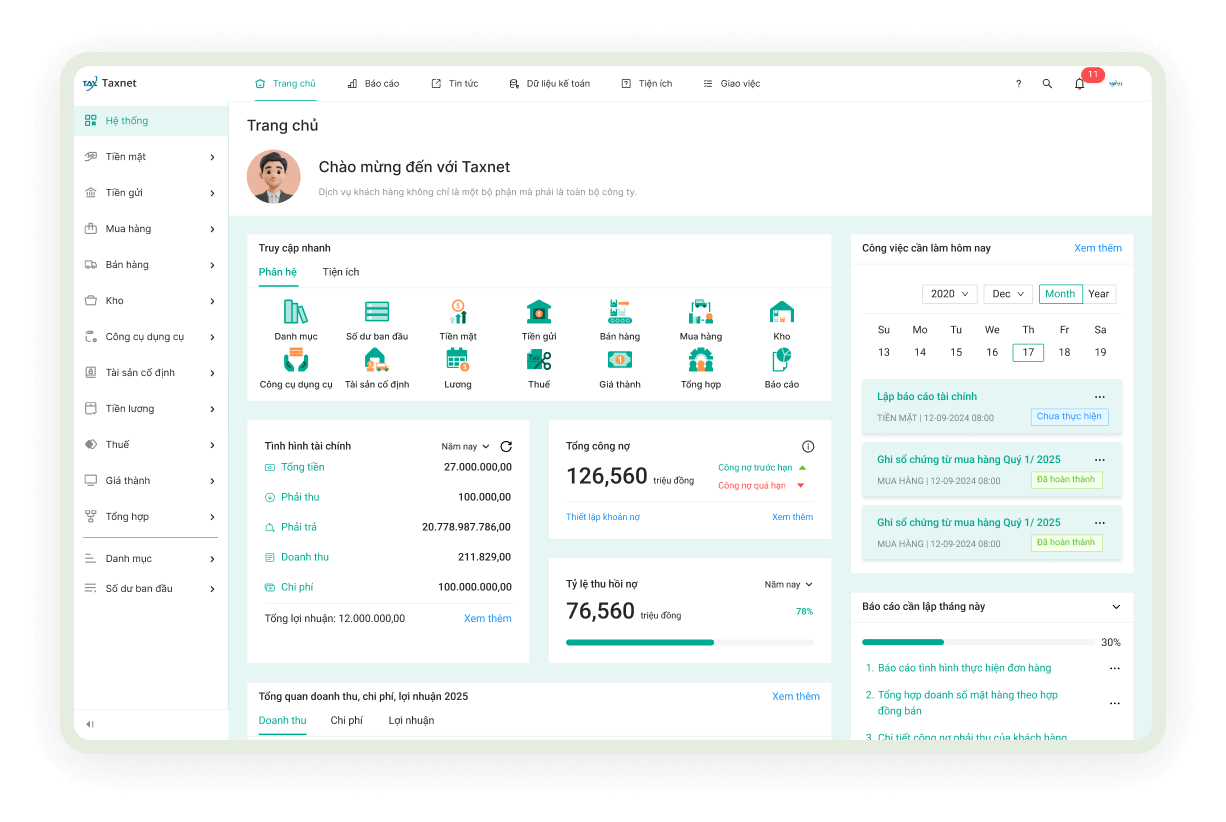
Task: Switch calendar to Month view
Action: (x=1060, y=294)
